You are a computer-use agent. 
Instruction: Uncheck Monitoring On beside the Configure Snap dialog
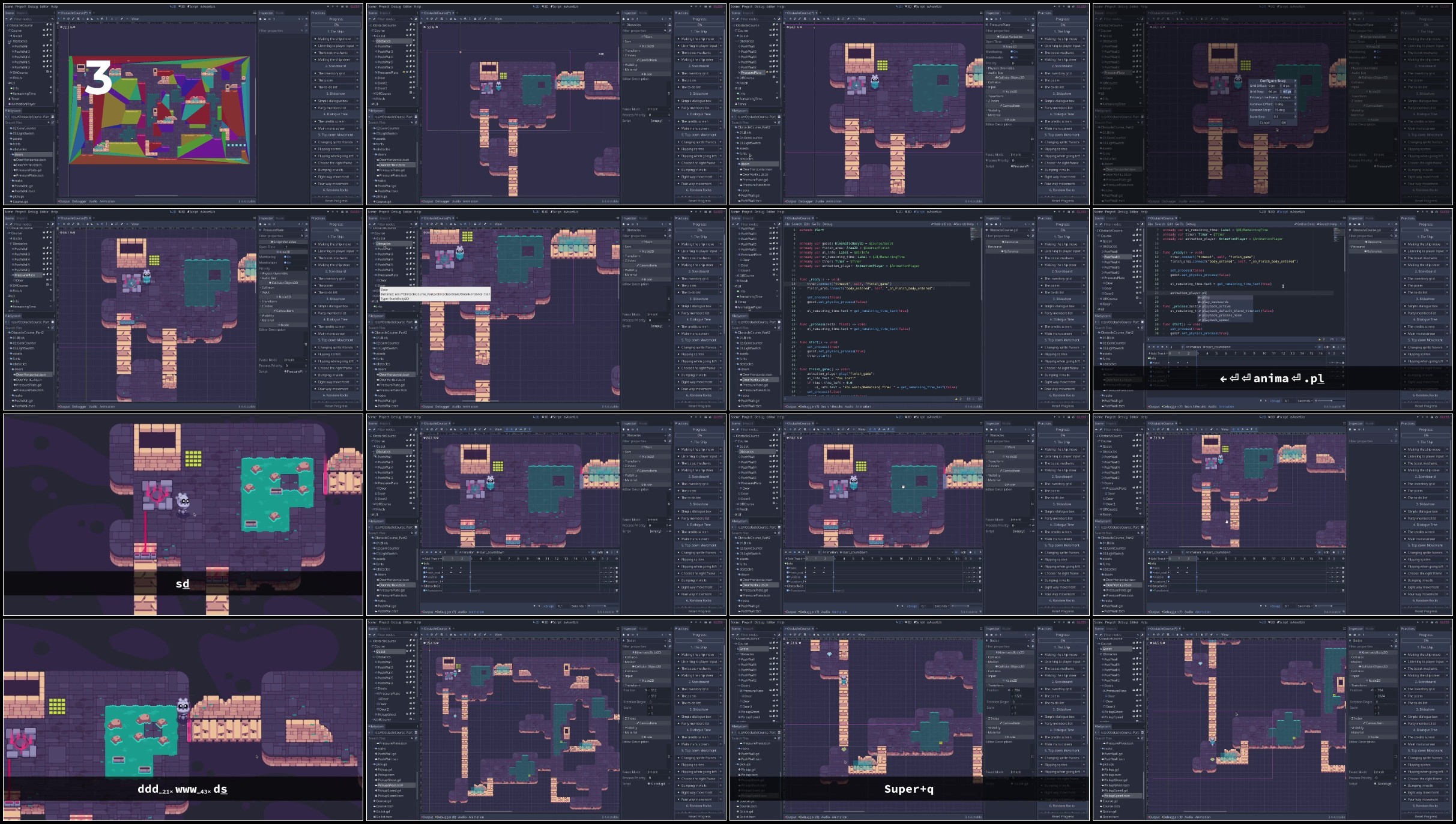1377,52
